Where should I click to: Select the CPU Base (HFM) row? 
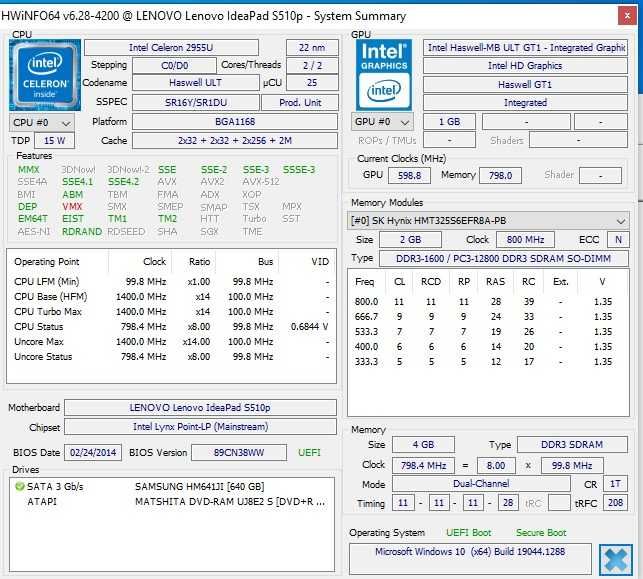coord(171,296)
